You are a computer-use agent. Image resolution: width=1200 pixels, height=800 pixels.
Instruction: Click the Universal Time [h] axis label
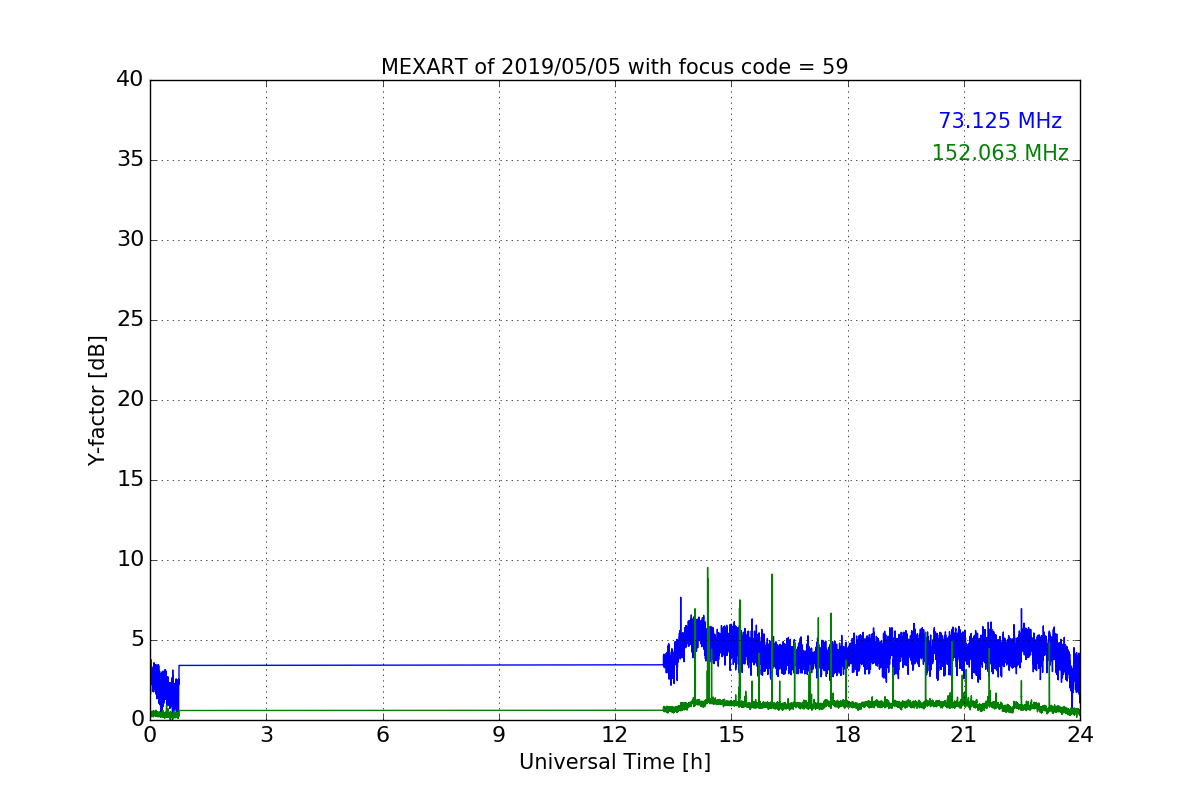pos(615,762)
